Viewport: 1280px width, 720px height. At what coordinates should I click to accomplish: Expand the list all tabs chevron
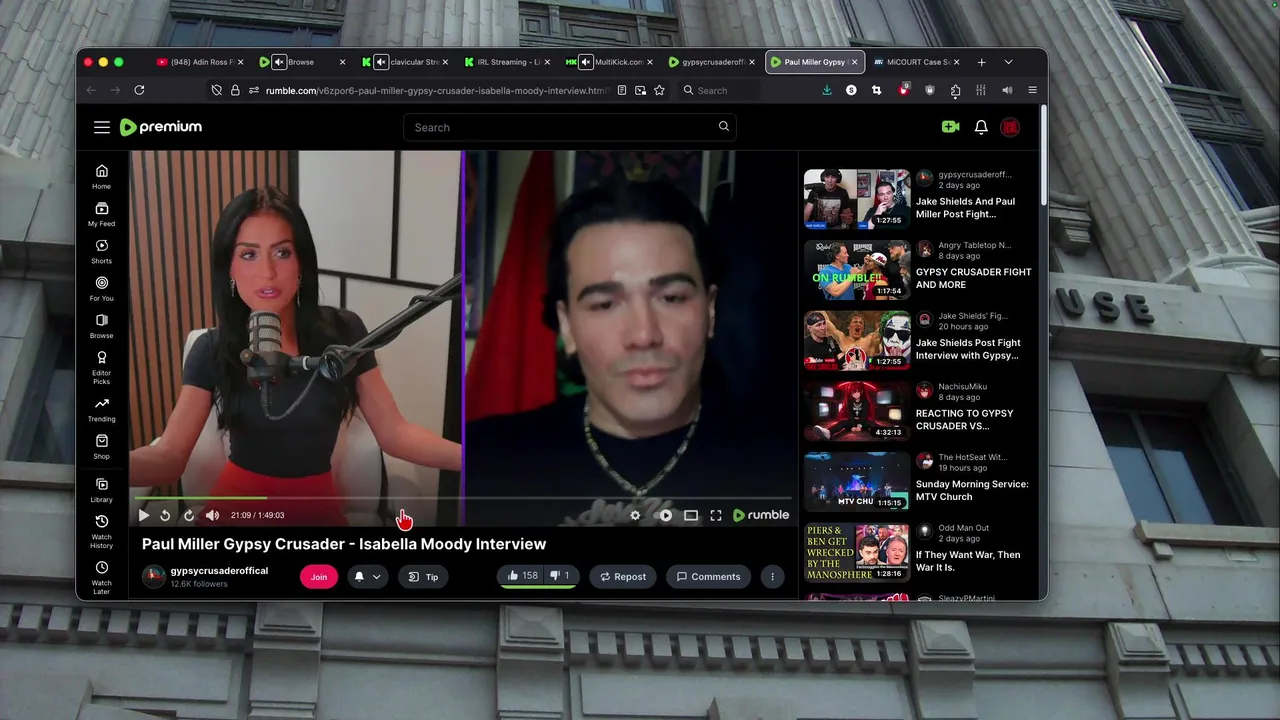tap(1008, 62)
